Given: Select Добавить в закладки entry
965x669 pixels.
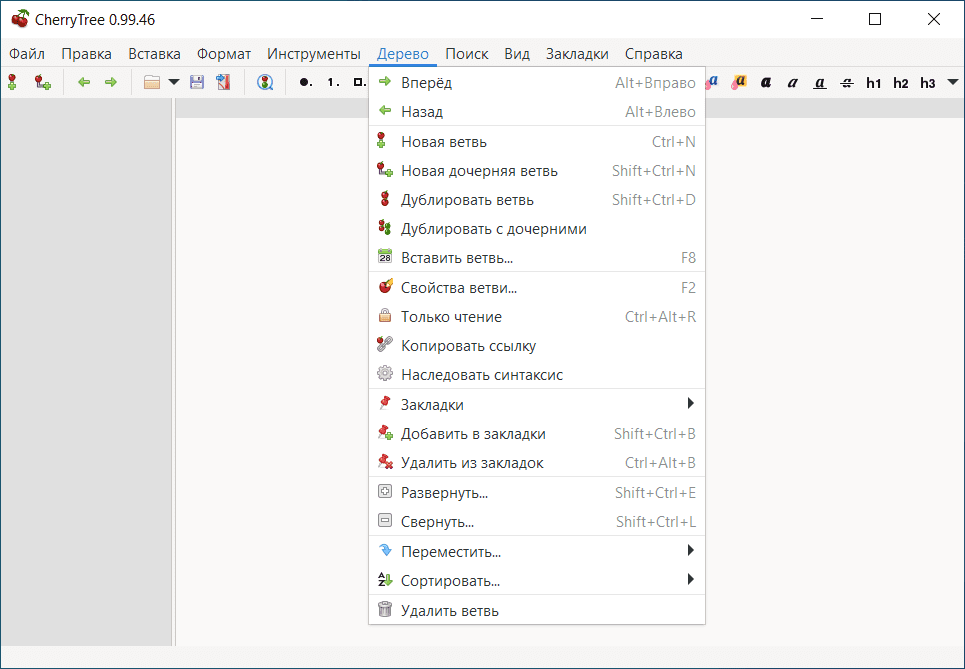Looking at the screenshot, I should 537,433.
